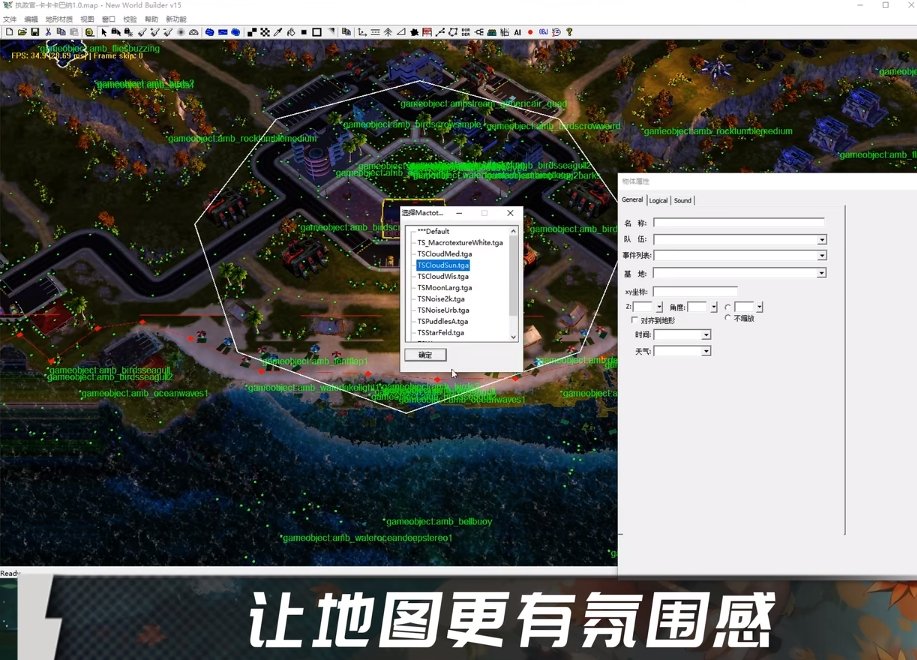The height and width of the screenshot is (660, 917).
Task: Click the hollow square outline tool icon
Action: 317,32
